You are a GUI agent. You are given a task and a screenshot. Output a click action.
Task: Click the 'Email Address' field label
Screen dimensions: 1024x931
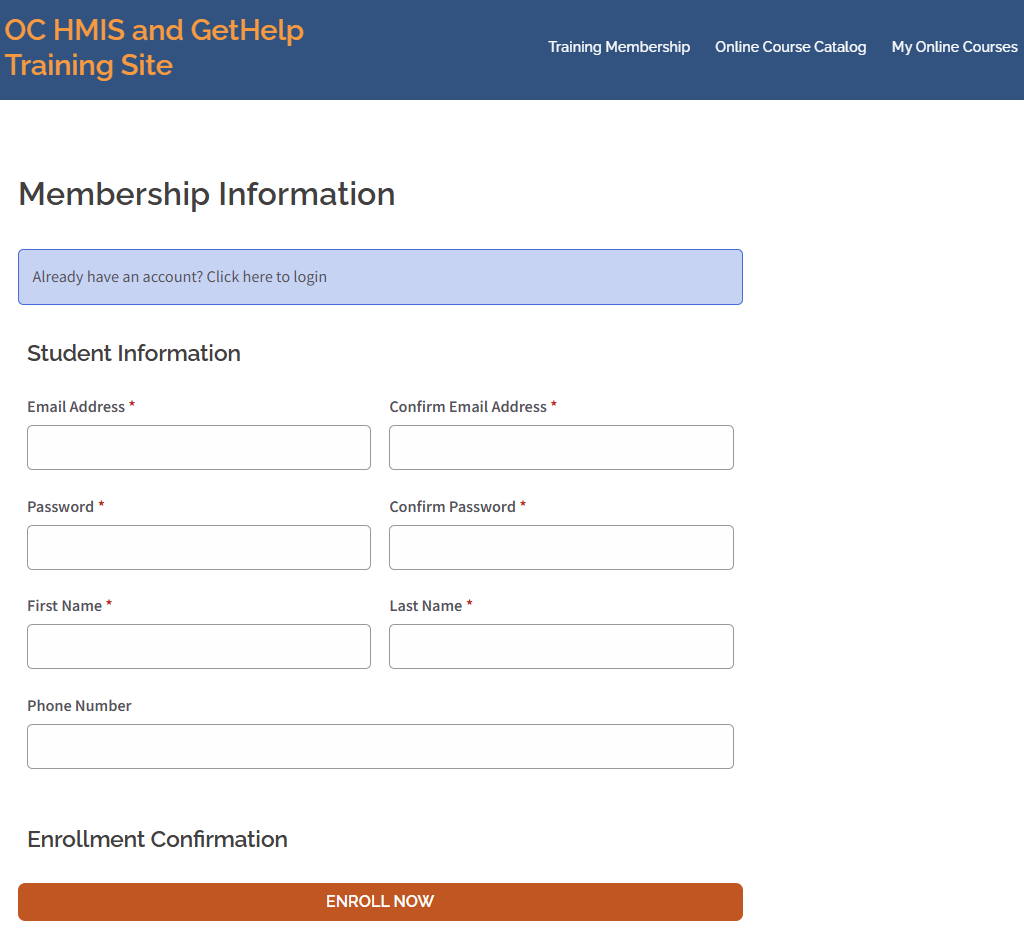(76, 407)
